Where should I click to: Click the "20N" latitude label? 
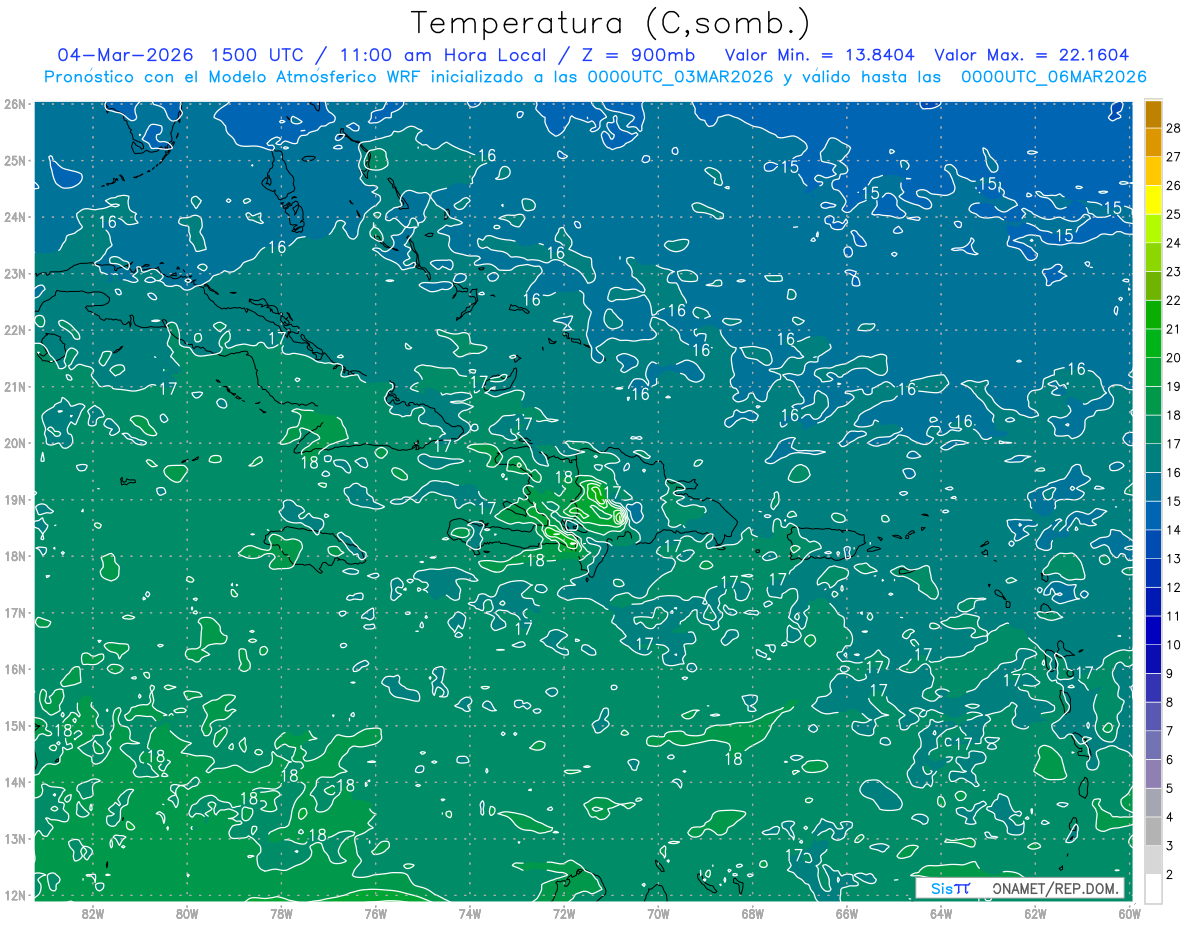coord(14,443)
